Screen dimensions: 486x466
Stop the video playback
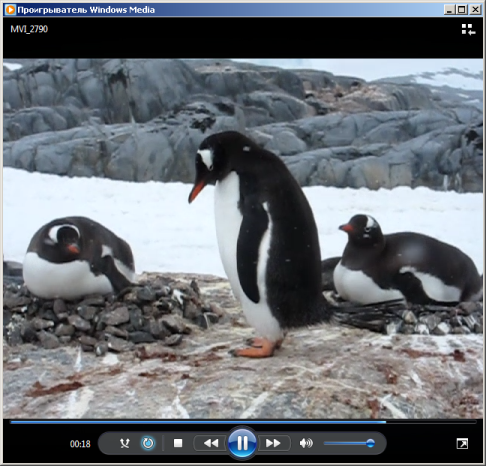coord(178,443)
